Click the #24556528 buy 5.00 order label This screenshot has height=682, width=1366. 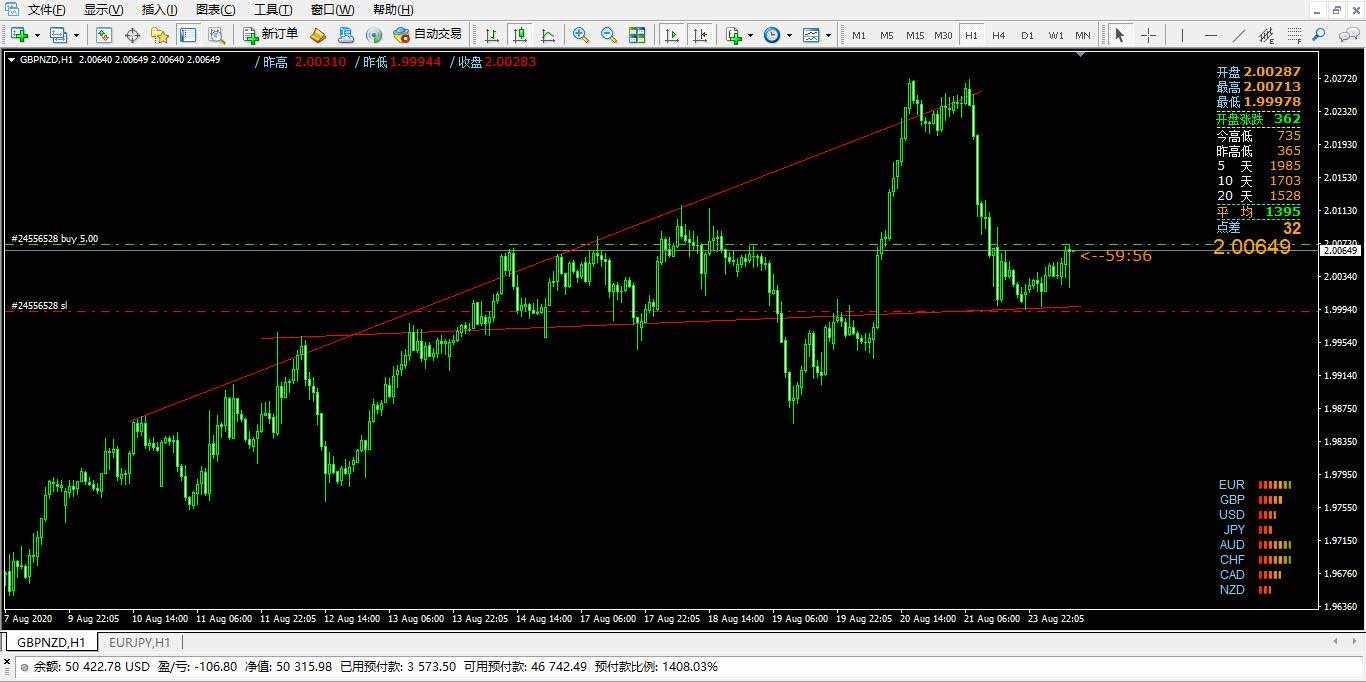54,239
